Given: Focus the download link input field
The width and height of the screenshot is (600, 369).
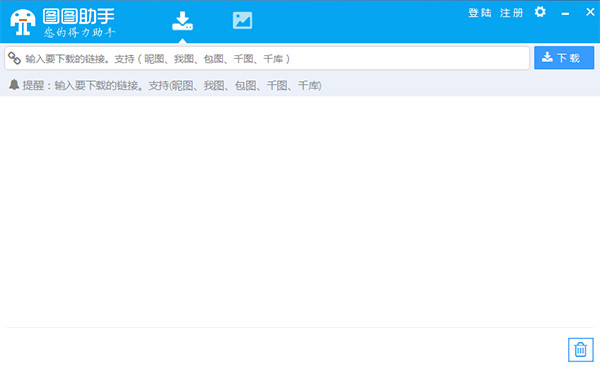Looking at the screenshot, I should click(267, 58).
